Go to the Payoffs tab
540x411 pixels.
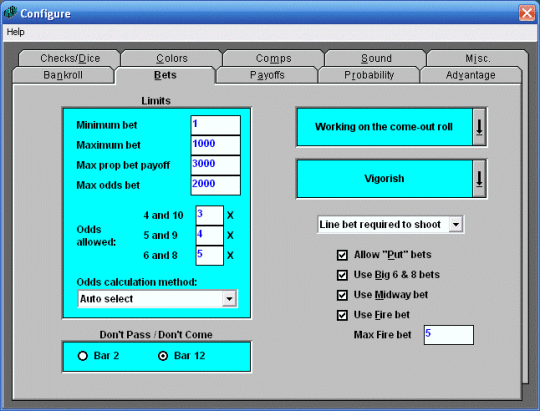[267, 75]
